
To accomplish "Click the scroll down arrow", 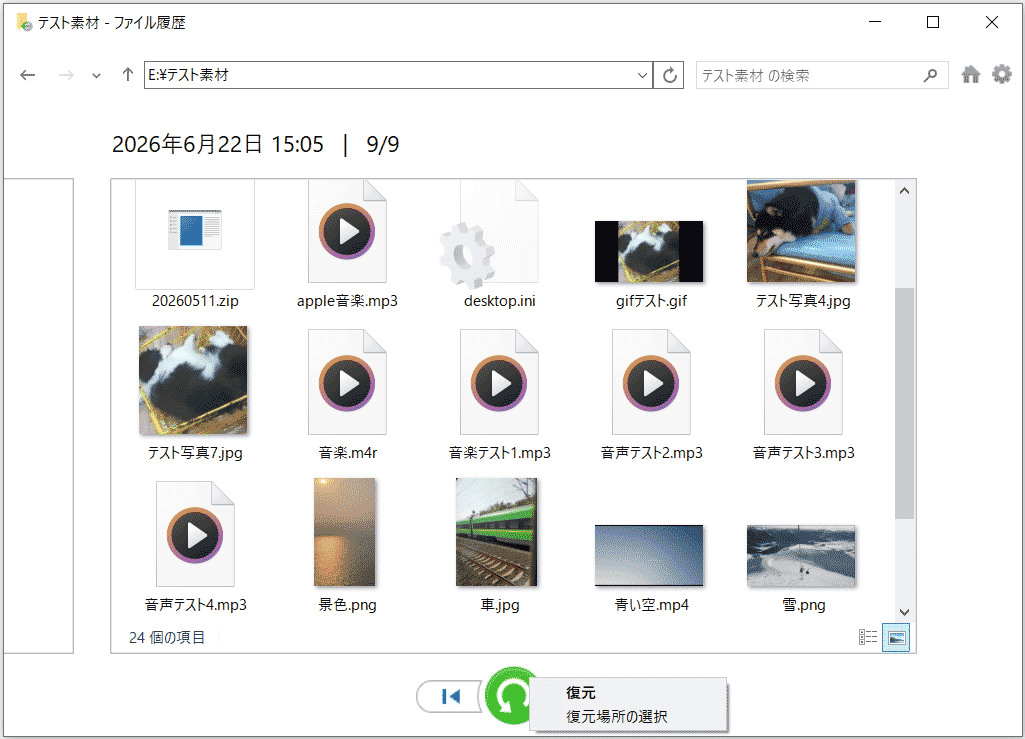I will coord(904,612).
